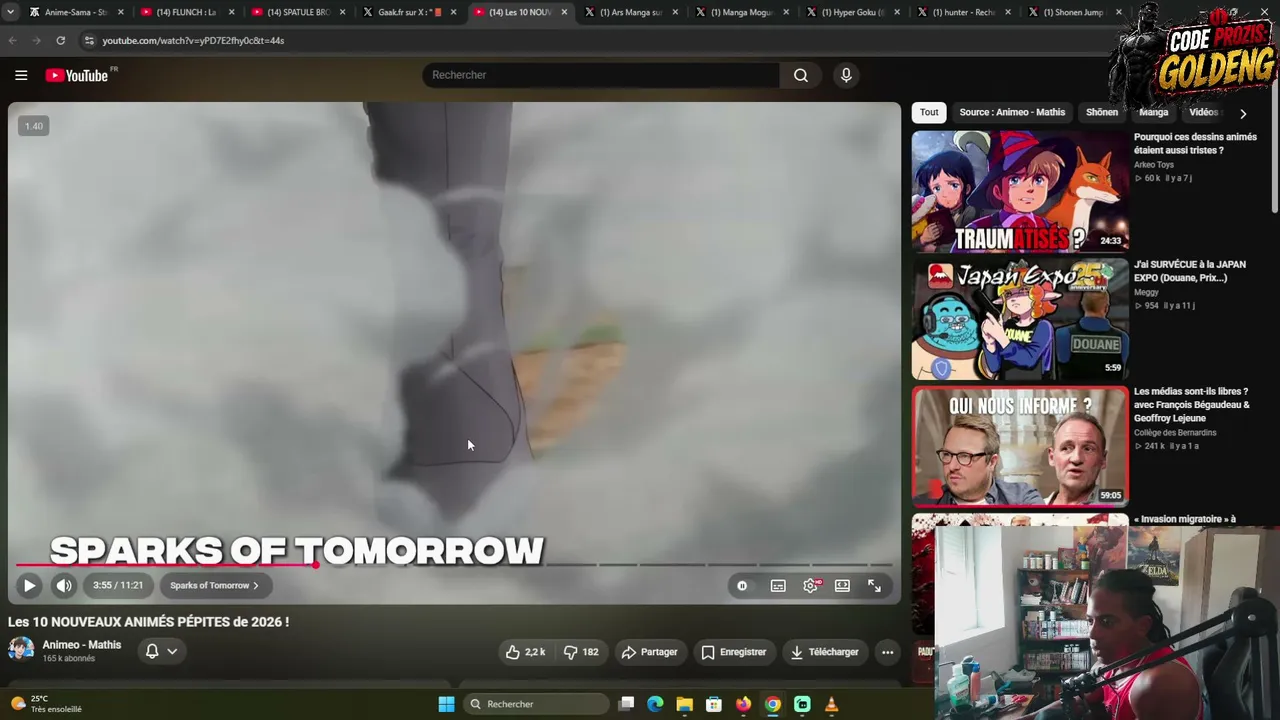Open Task View on the taskbar

pos(626,704)
